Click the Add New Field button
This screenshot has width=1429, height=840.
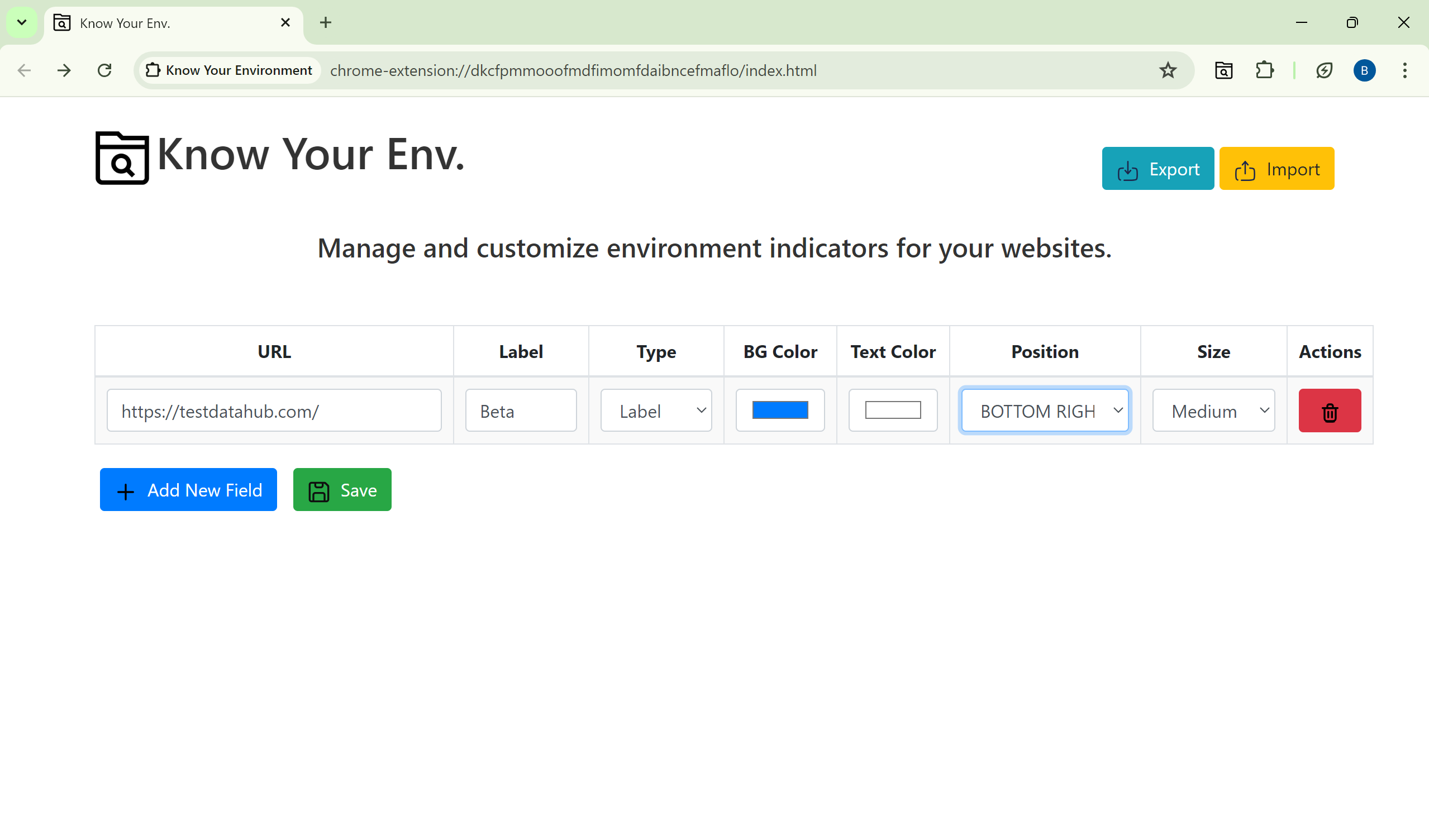pyautogui.click(x=188, y=490)
